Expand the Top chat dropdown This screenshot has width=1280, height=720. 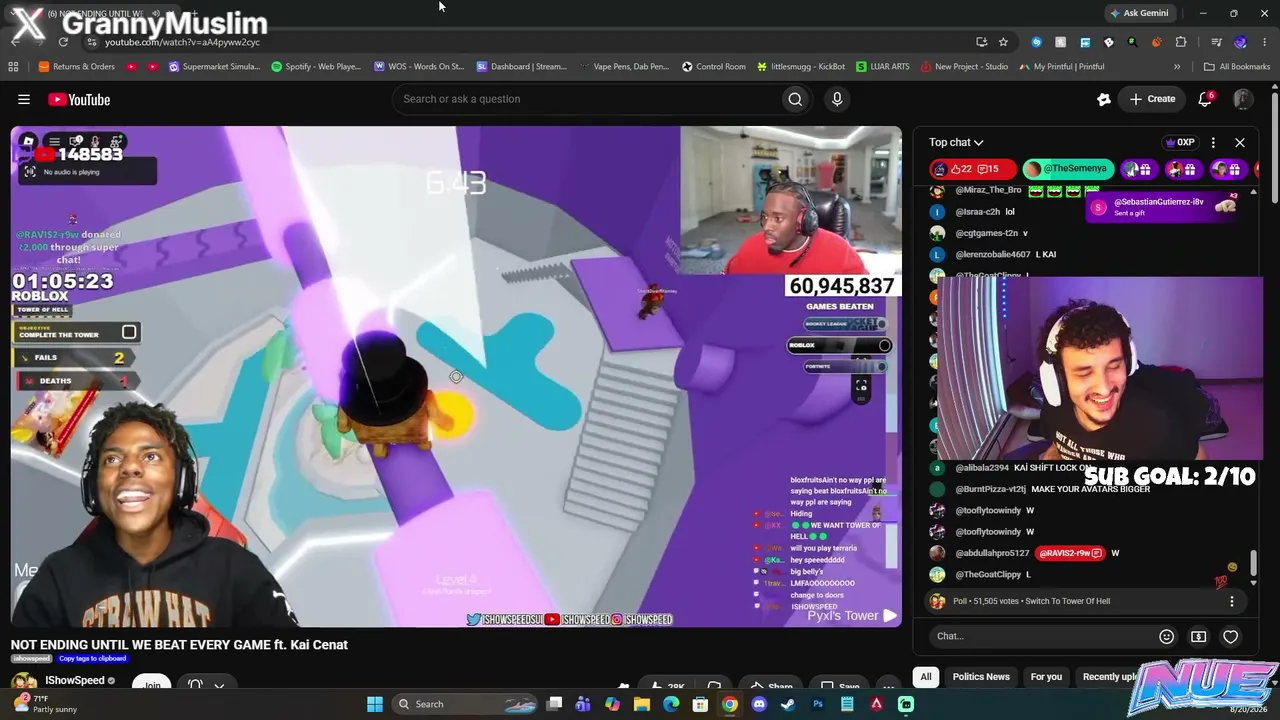point(956,142)
